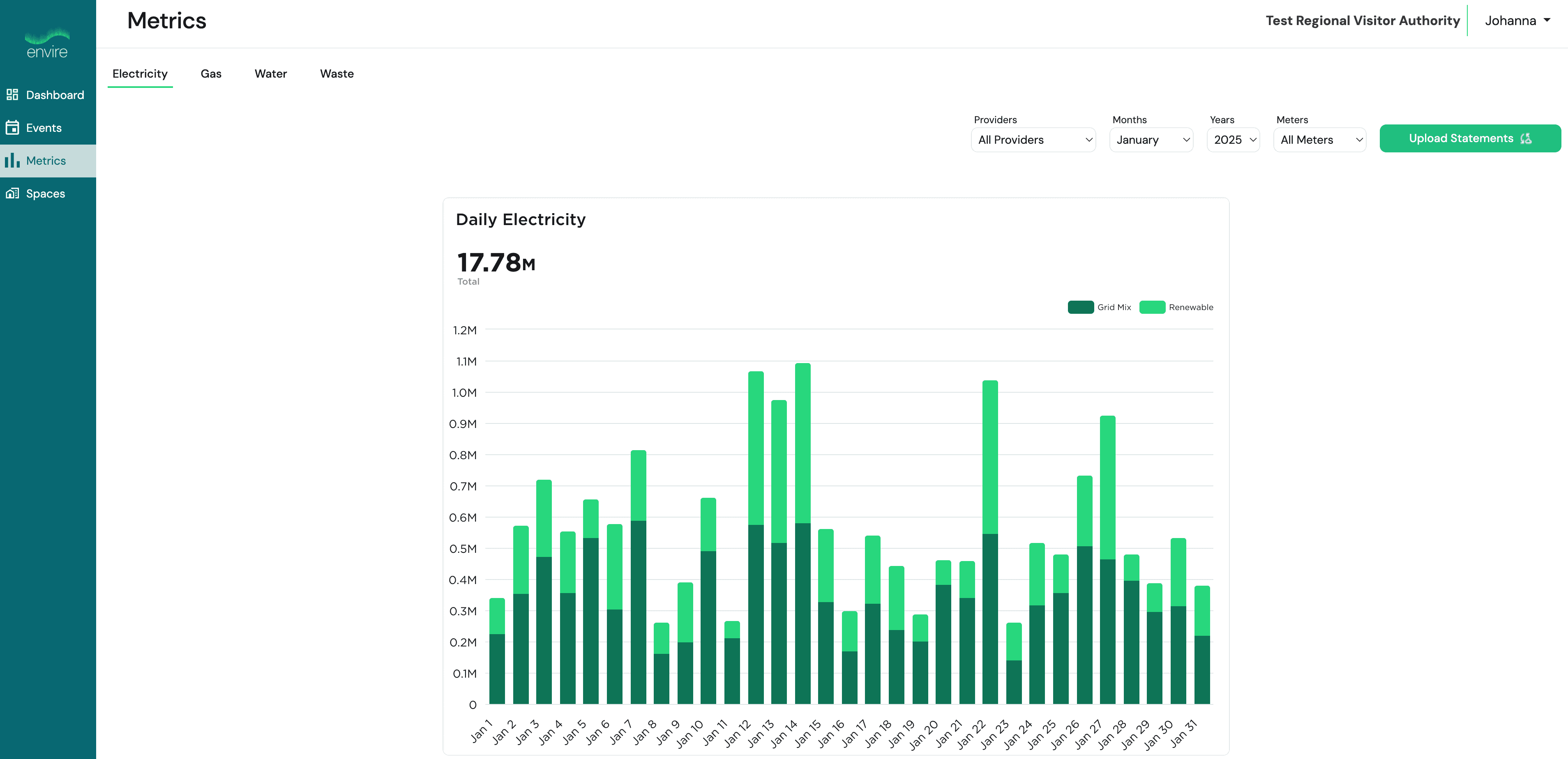Switch to the Waste tab

(x=337, y=74)
